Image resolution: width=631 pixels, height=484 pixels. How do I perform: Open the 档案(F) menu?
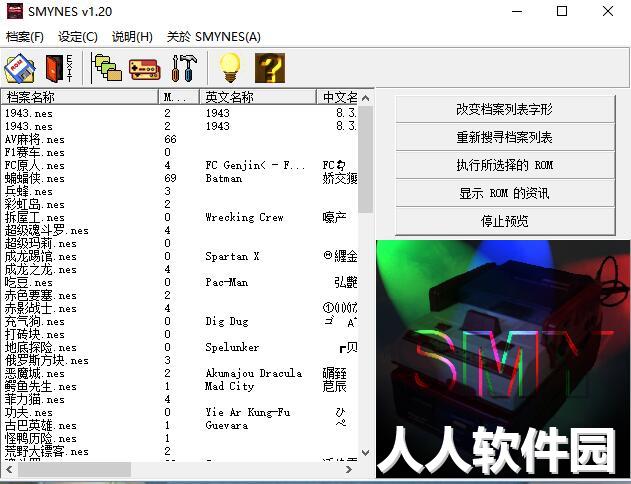click(x=25, y=37)
